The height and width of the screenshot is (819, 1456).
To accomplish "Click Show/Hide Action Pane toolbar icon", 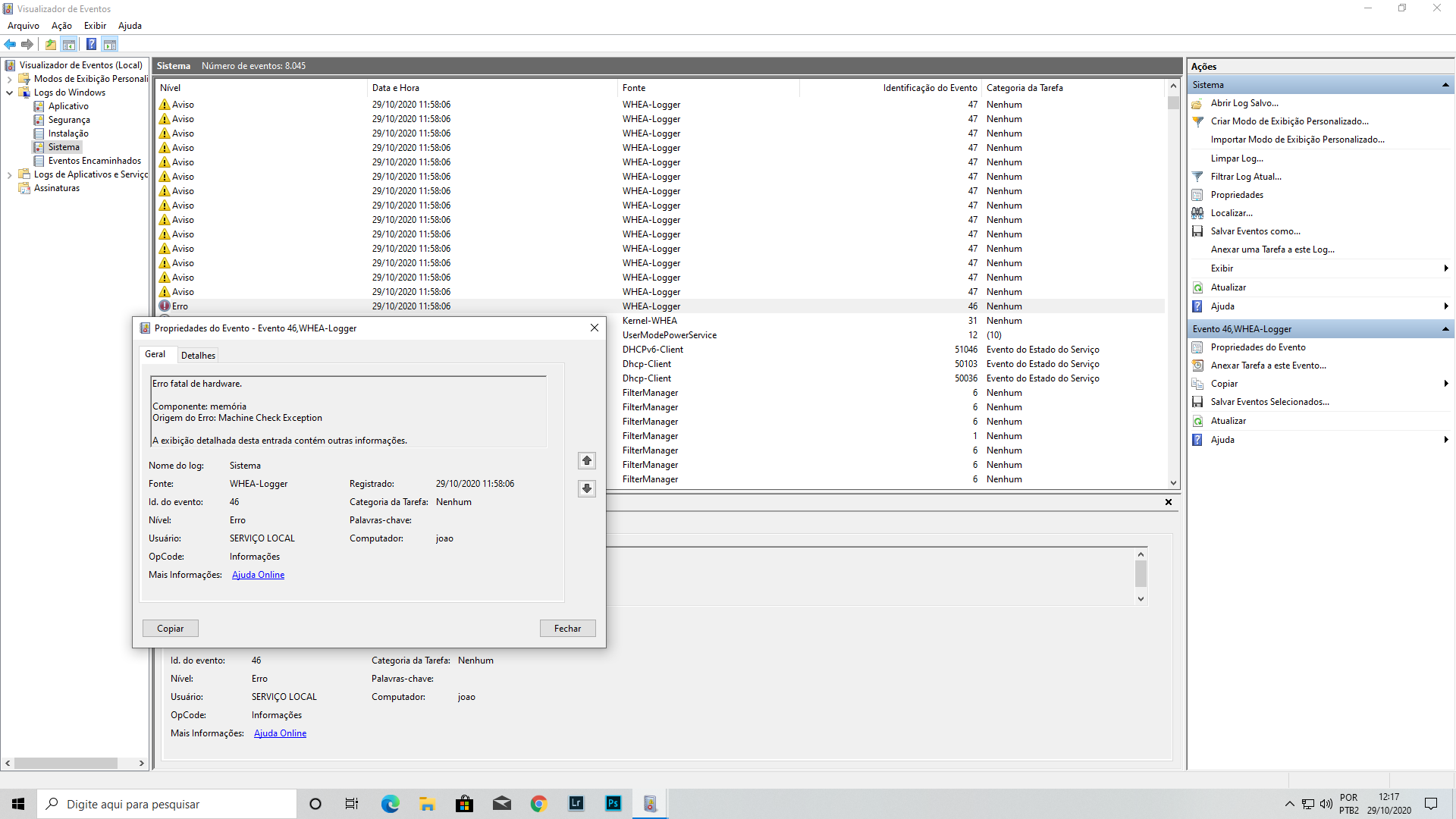I will point(110,44).
